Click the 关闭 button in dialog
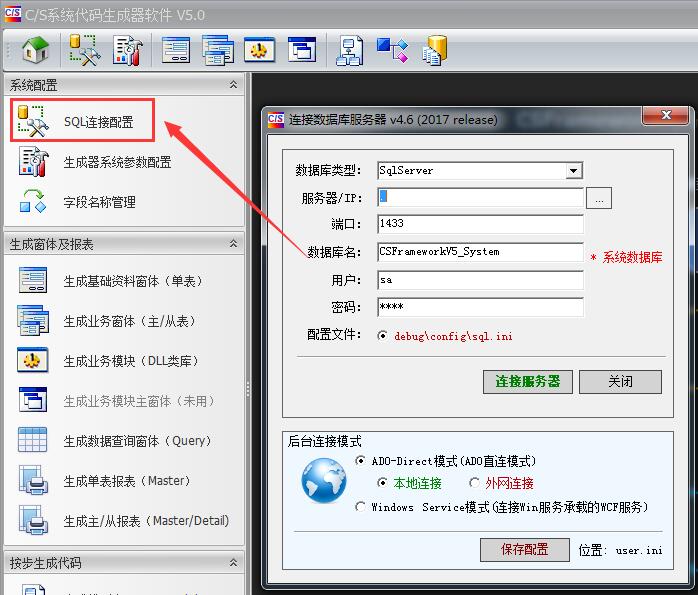The width and height of the screenshot is (698, 595). pos(620,382)
